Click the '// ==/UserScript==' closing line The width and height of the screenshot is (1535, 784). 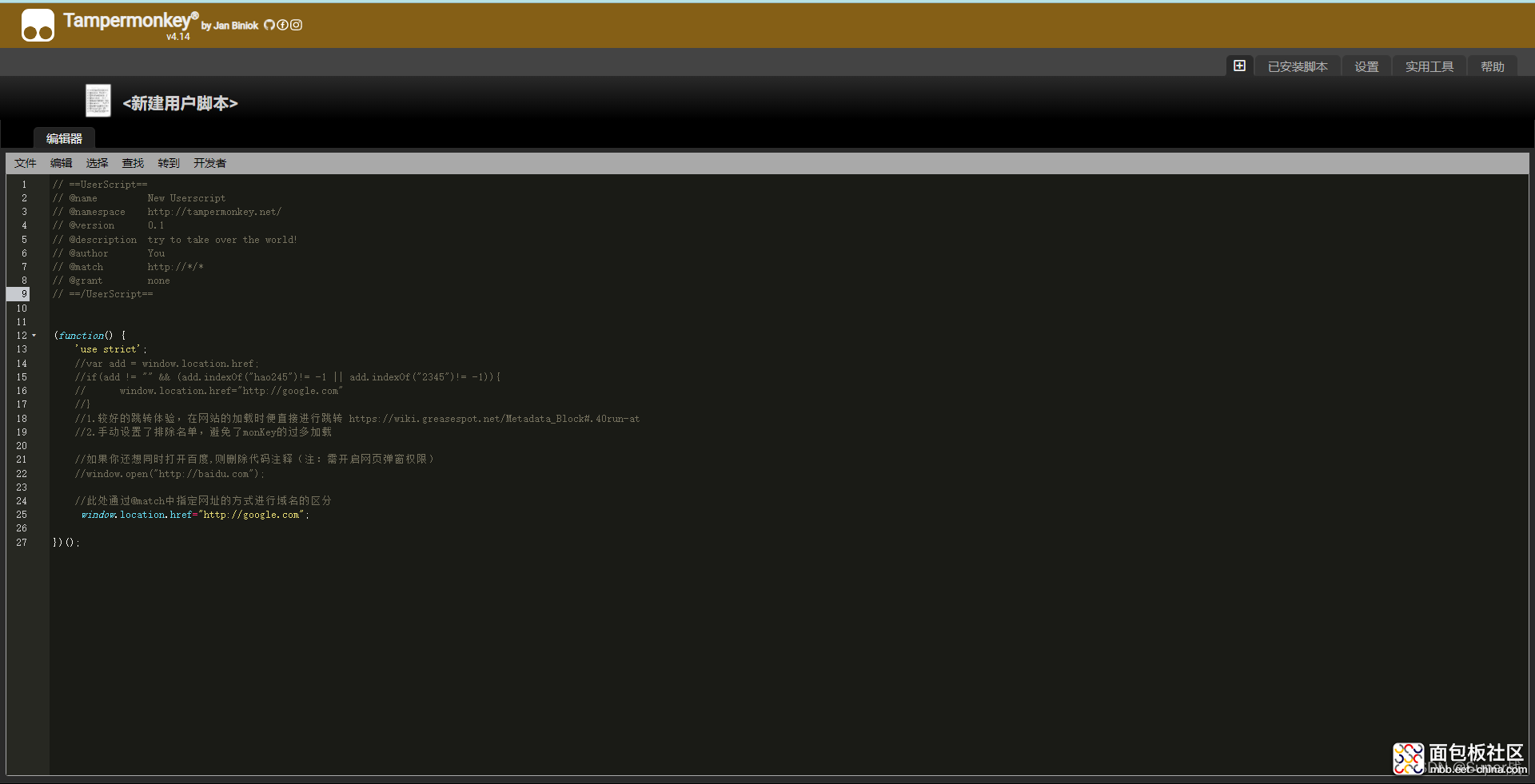tap(102, 294)
